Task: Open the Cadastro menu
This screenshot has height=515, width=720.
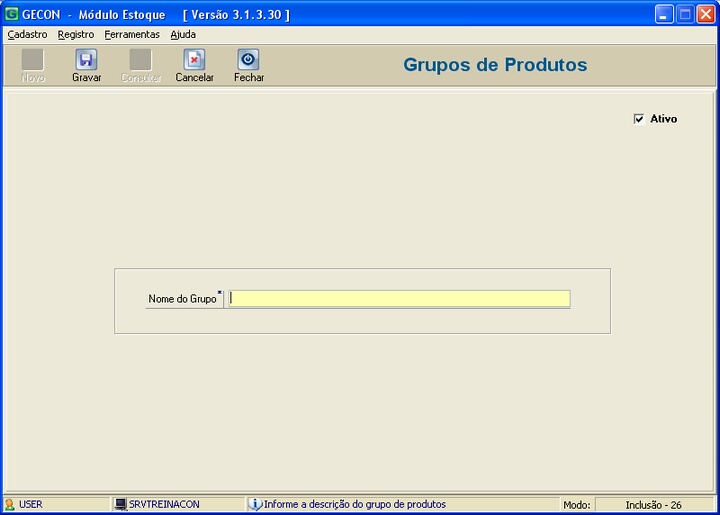Action: [27, 34]
